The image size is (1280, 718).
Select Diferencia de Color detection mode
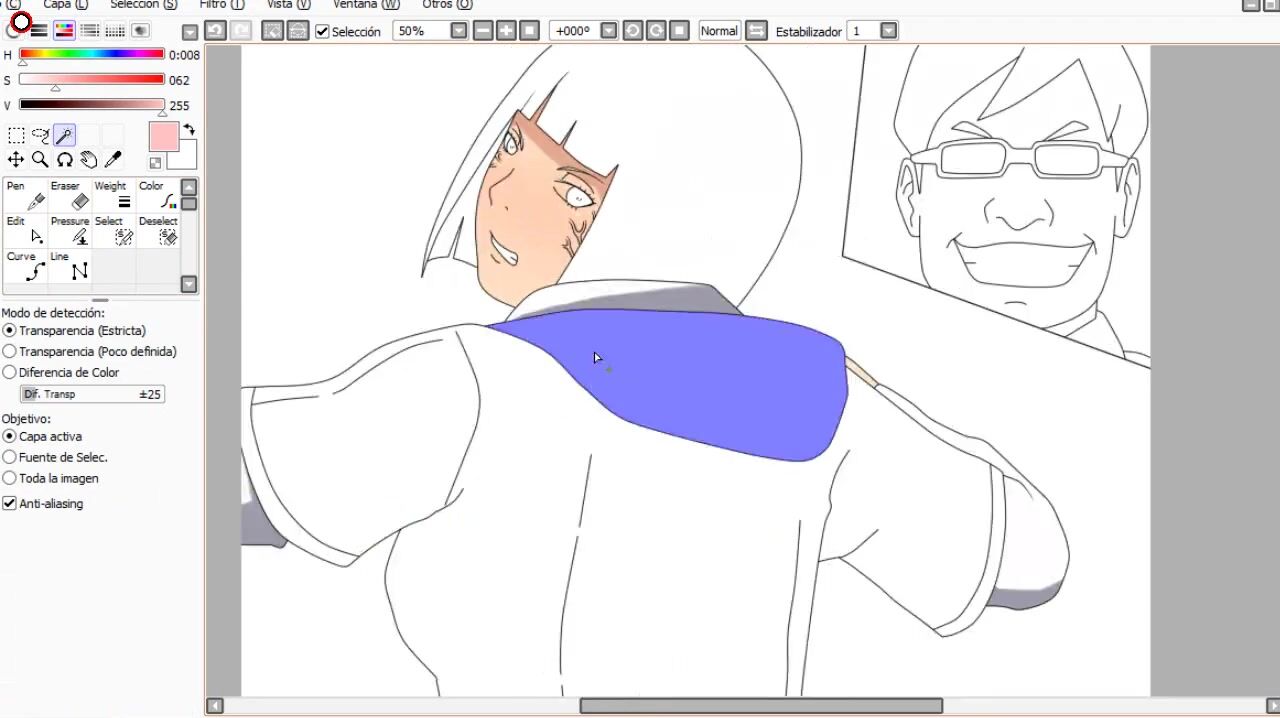click(10, 373)
